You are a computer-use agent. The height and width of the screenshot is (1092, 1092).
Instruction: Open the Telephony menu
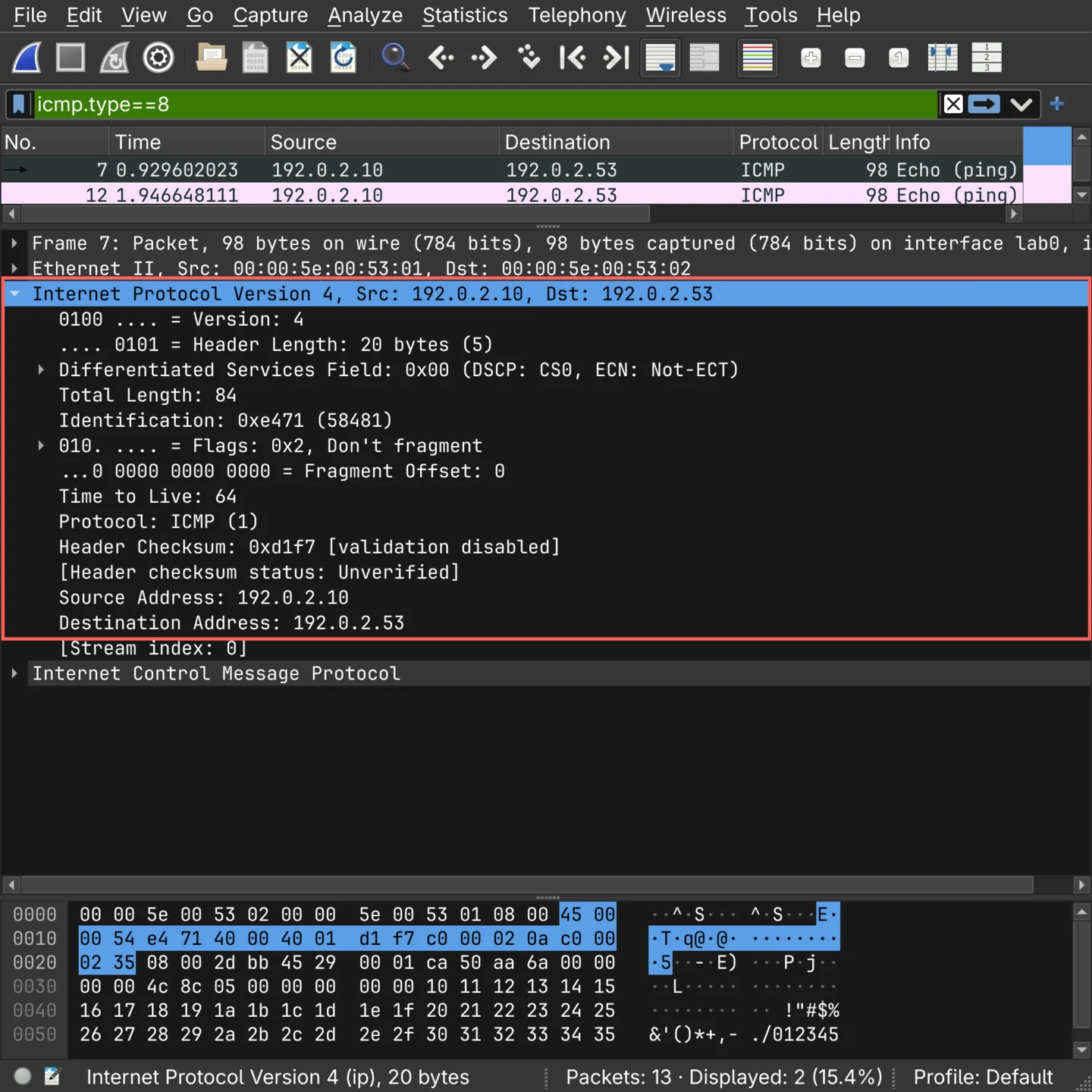coord(577,15)
